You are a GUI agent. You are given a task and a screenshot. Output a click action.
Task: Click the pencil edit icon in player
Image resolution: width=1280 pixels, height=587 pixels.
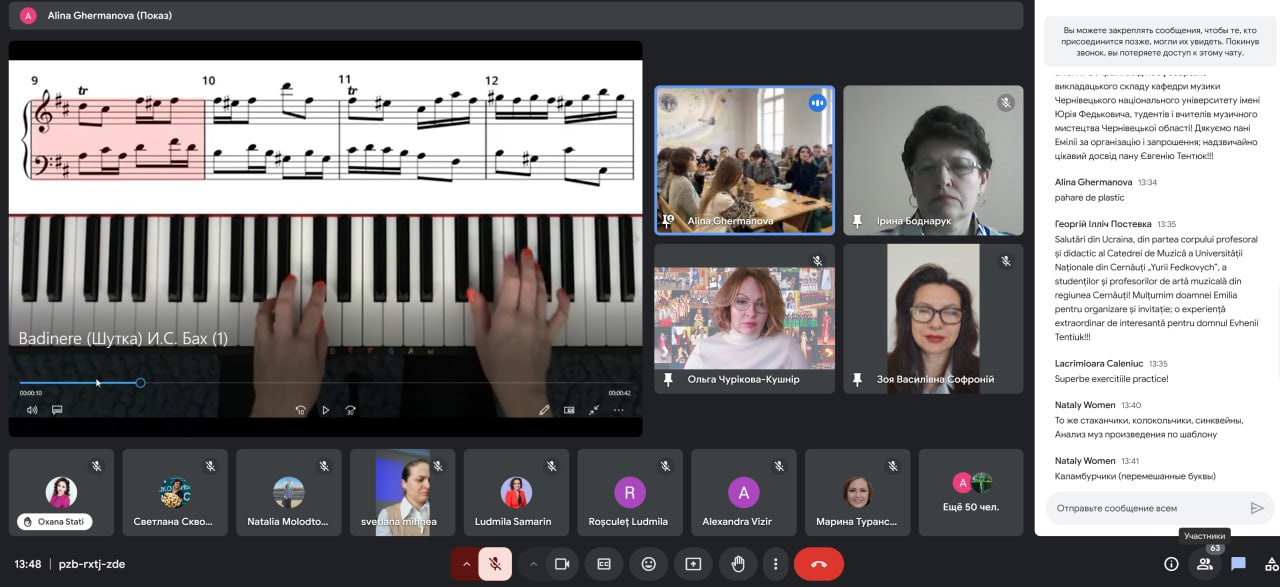544,409
